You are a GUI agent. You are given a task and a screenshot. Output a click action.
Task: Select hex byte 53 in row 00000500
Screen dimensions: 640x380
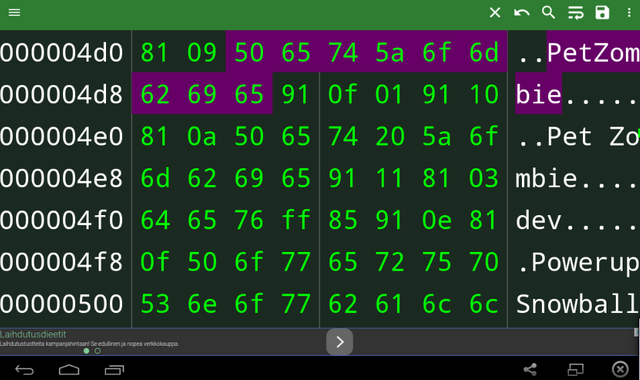point(155,304)
